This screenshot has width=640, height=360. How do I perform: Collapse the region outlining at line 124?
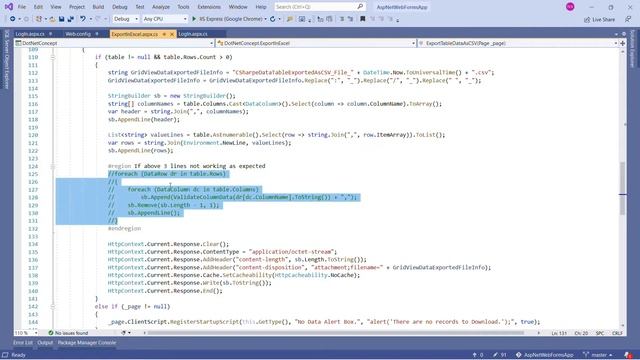(x=53, y=166)
